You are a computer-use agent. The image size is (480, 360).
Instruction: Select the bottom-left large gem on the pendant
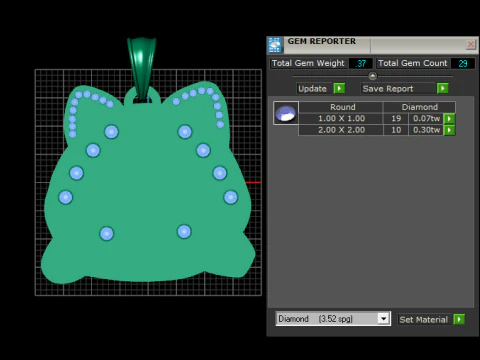coord(107,233)
